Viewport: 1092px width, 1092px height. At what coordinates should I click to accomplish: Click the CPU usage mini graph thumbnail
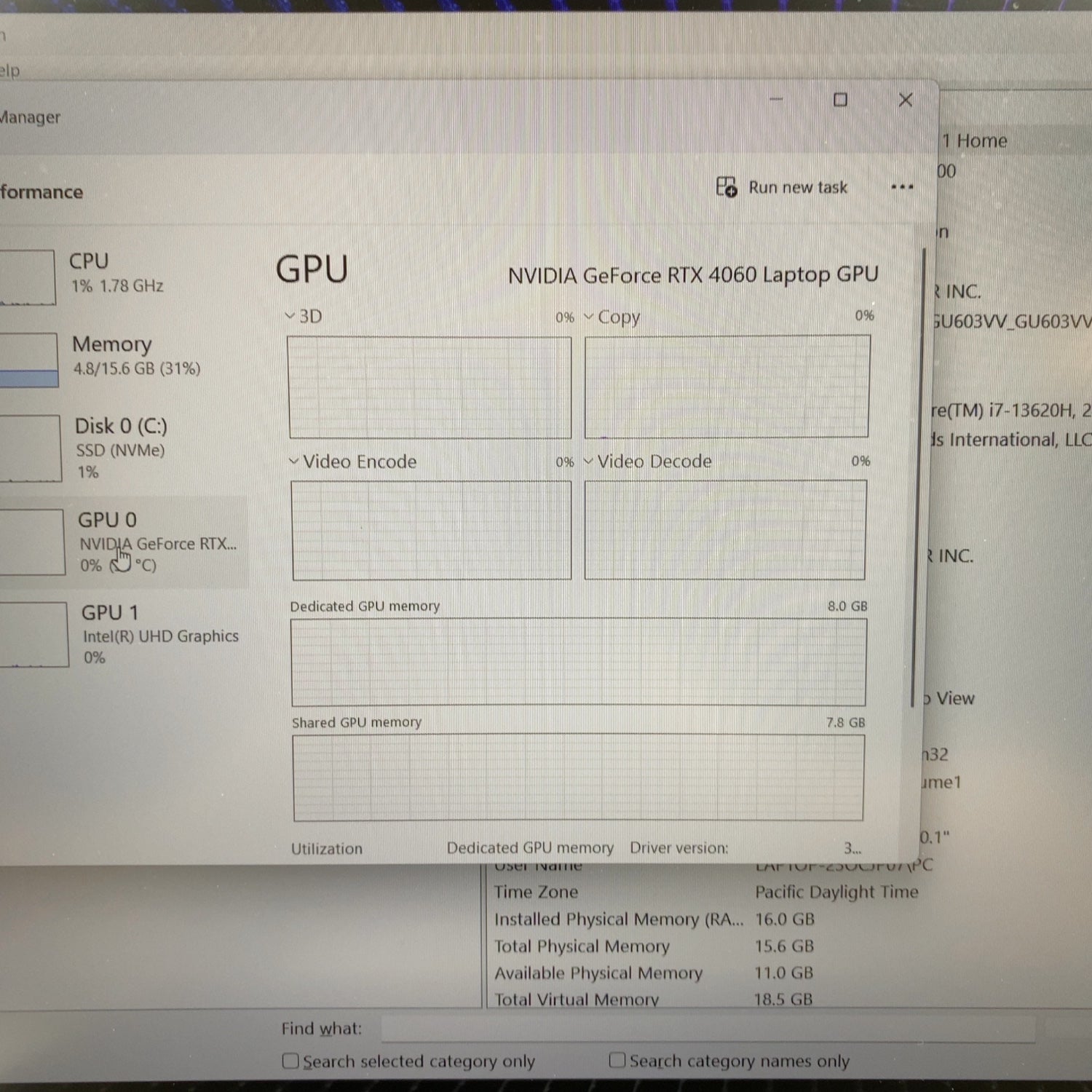click(28, 277)
